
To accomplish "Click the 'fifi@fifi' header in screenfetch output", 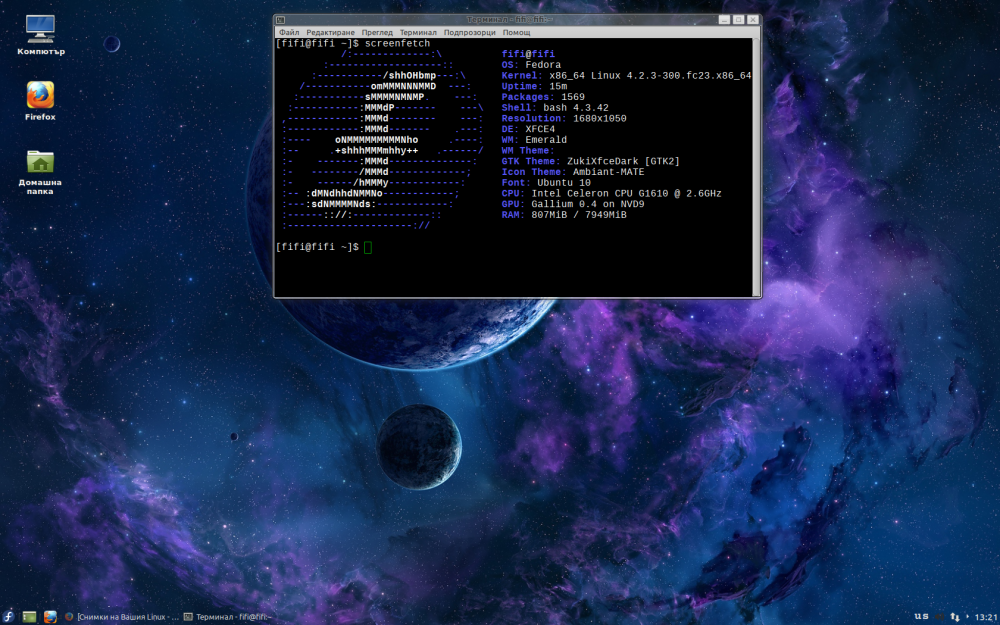I will (528, 54).
